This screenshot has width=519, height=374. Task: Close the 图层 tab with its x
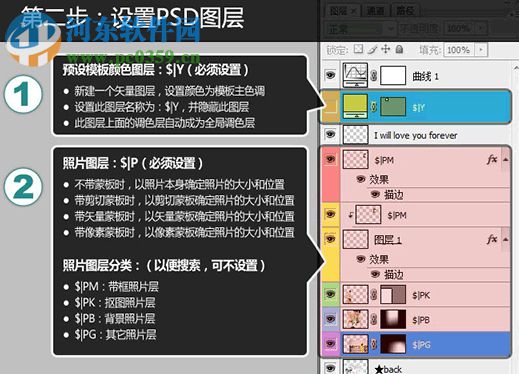pos(354,11)
